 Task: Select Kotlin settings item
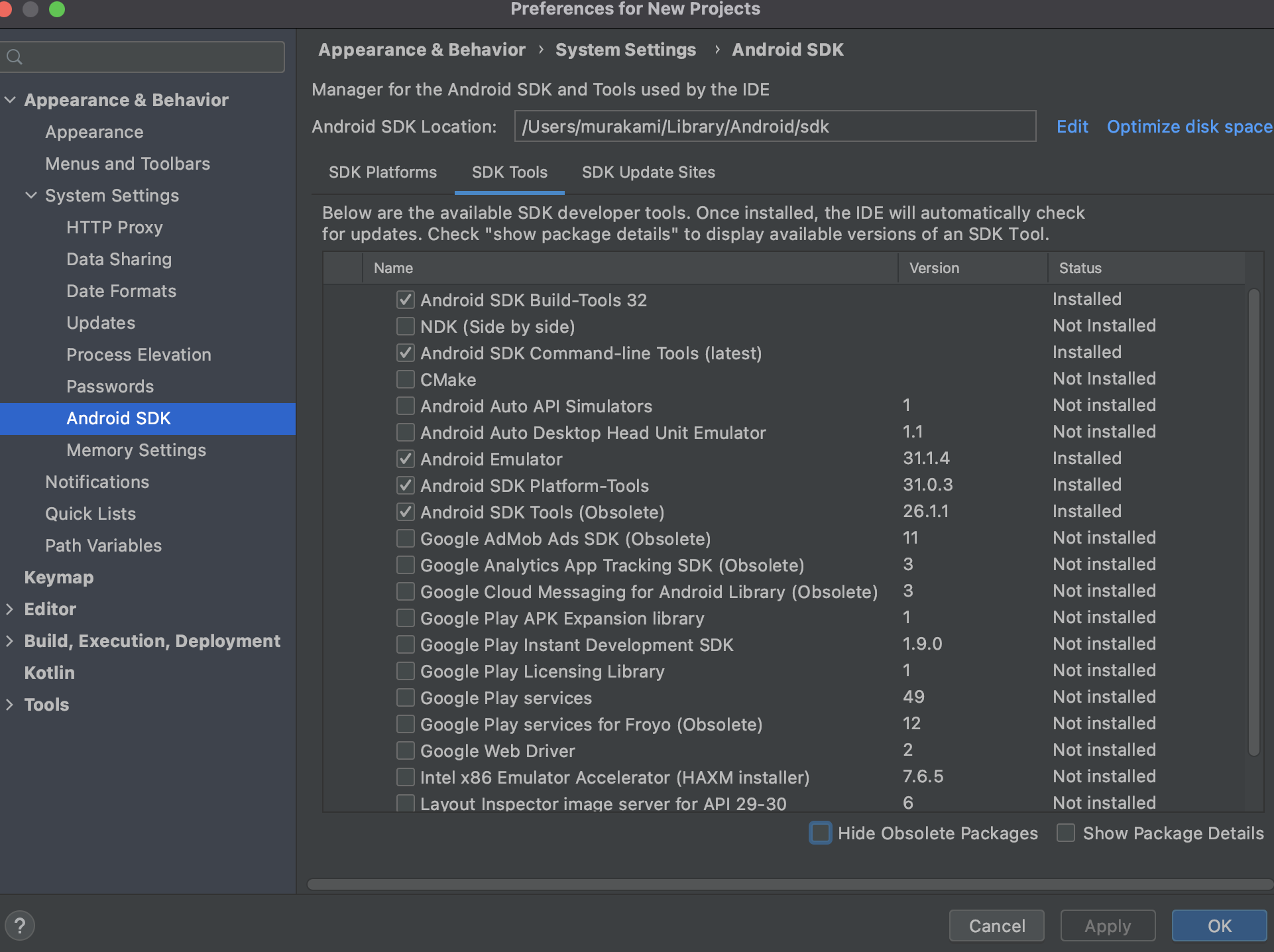(x=49, y=673)
